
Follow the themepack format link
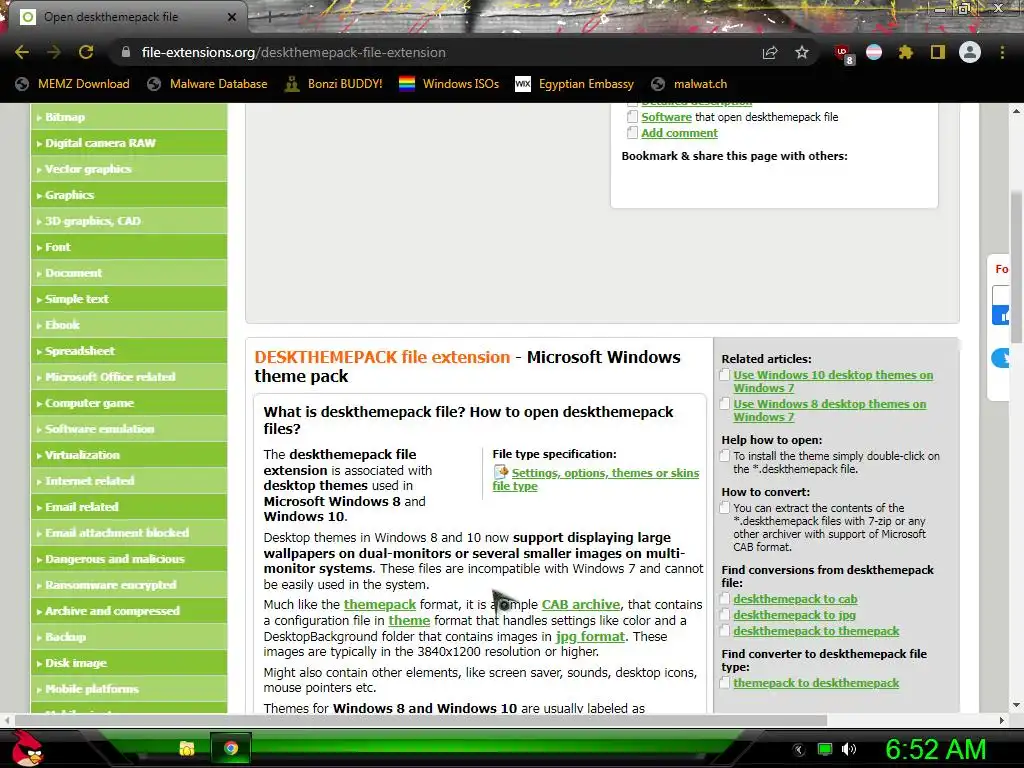click(x=379, y=605)
